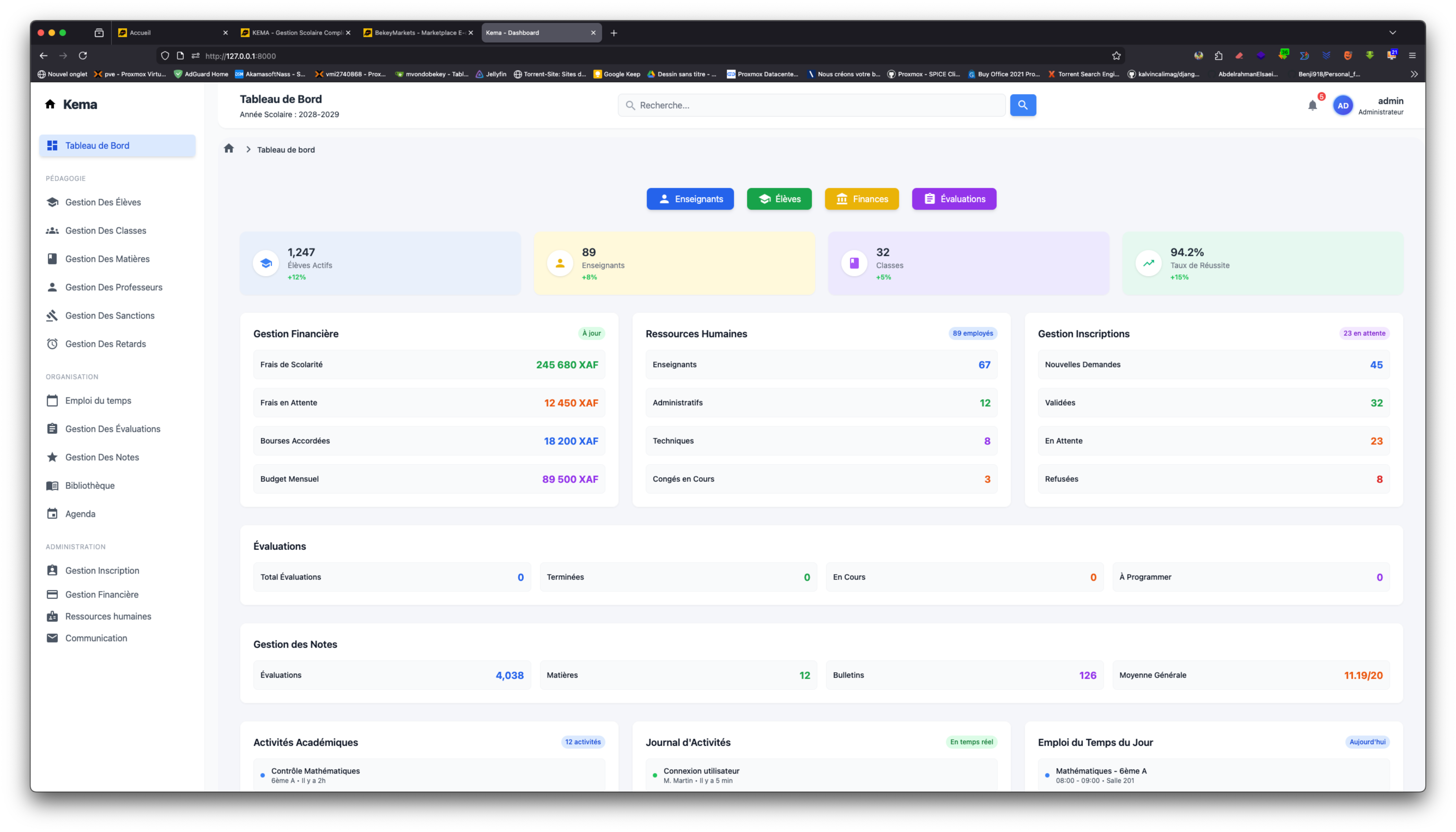
Task: Click the blue search magnifier button
Action: coord(1022,105)
